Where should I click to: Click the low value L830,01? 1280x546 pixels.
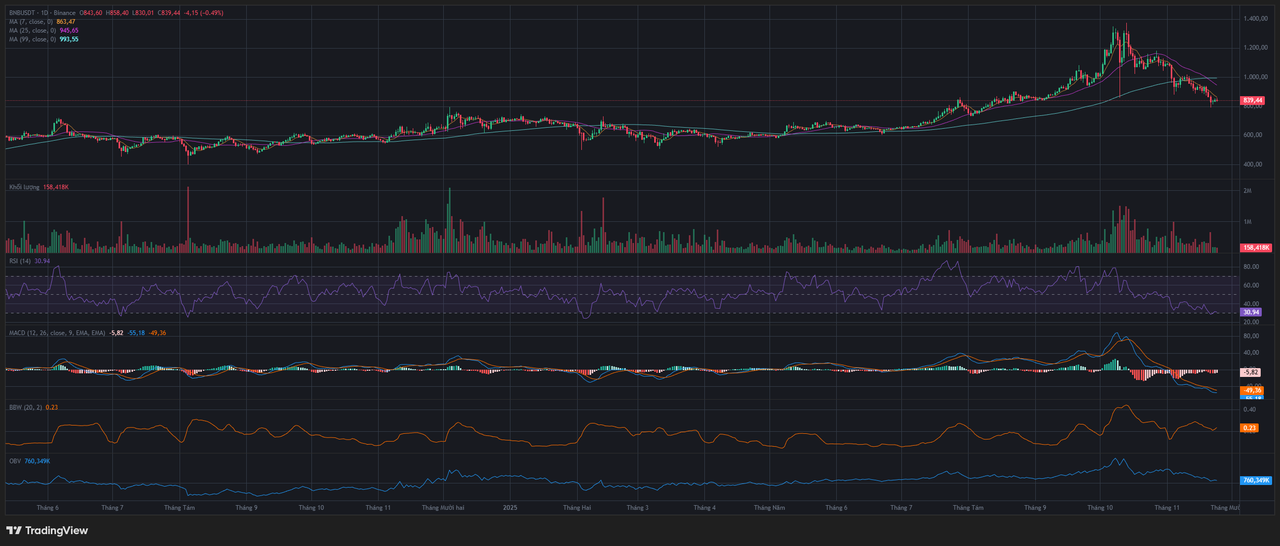pos(143,13)
